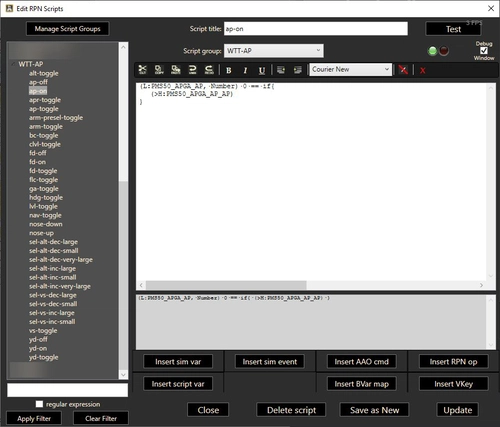Select the lvl-toggle script
The width and height of the screenshot is (500, 427).
43,206
